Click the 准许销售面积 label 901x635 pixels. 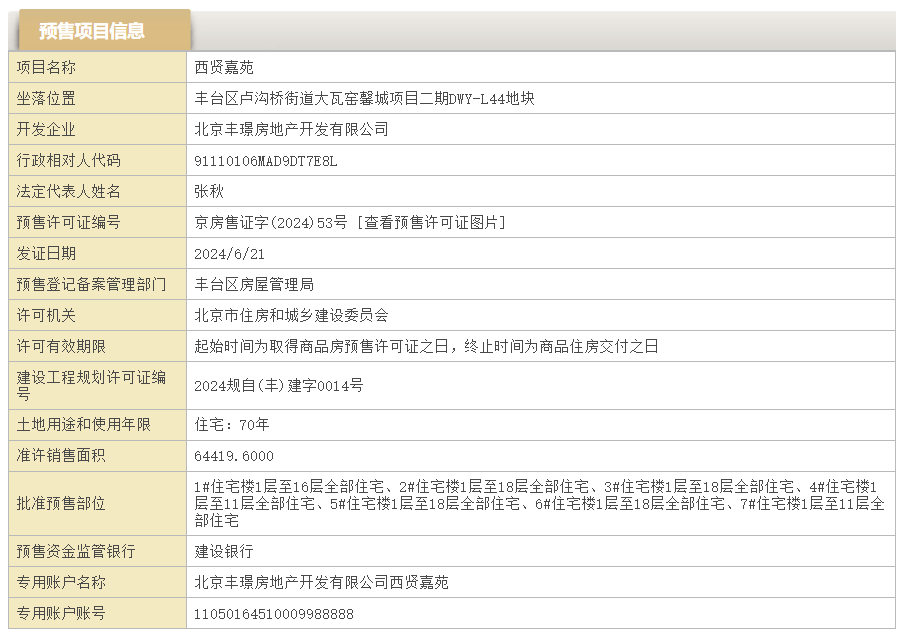coord(61,456)
